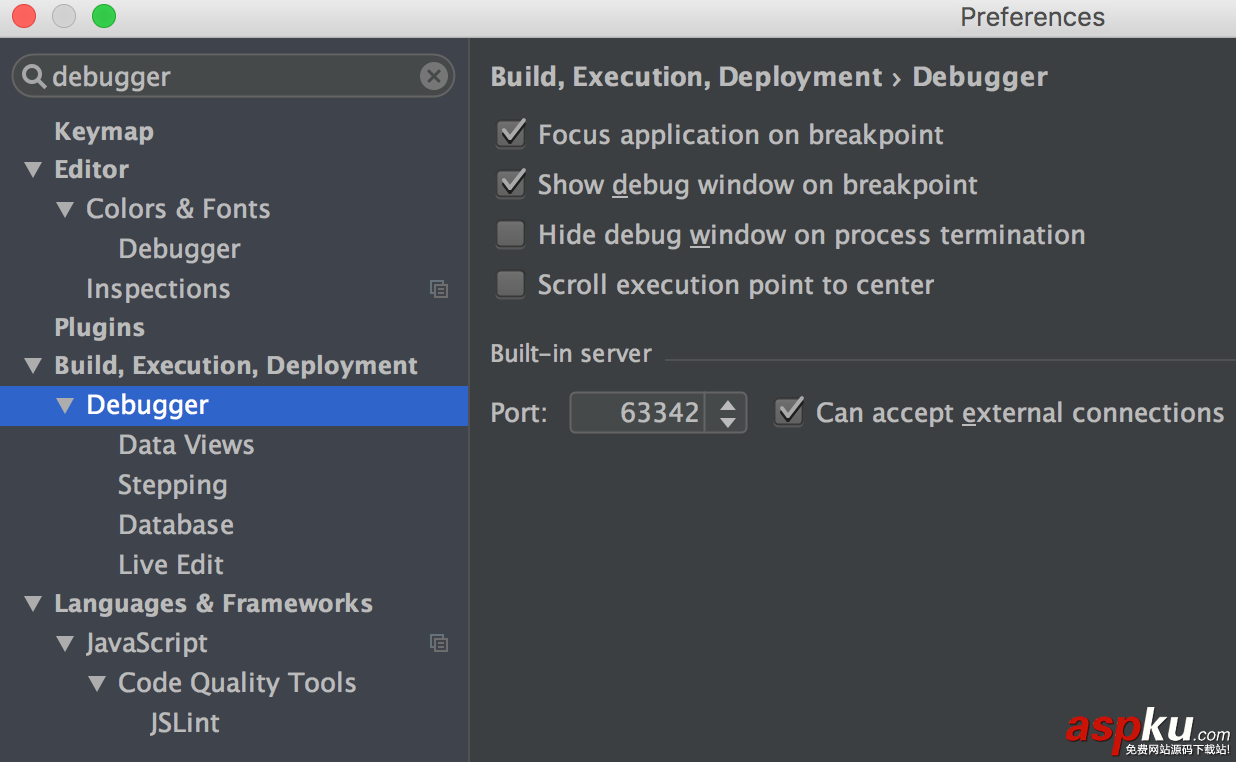Collapse the Build, Execution, Deployment node

34,366
